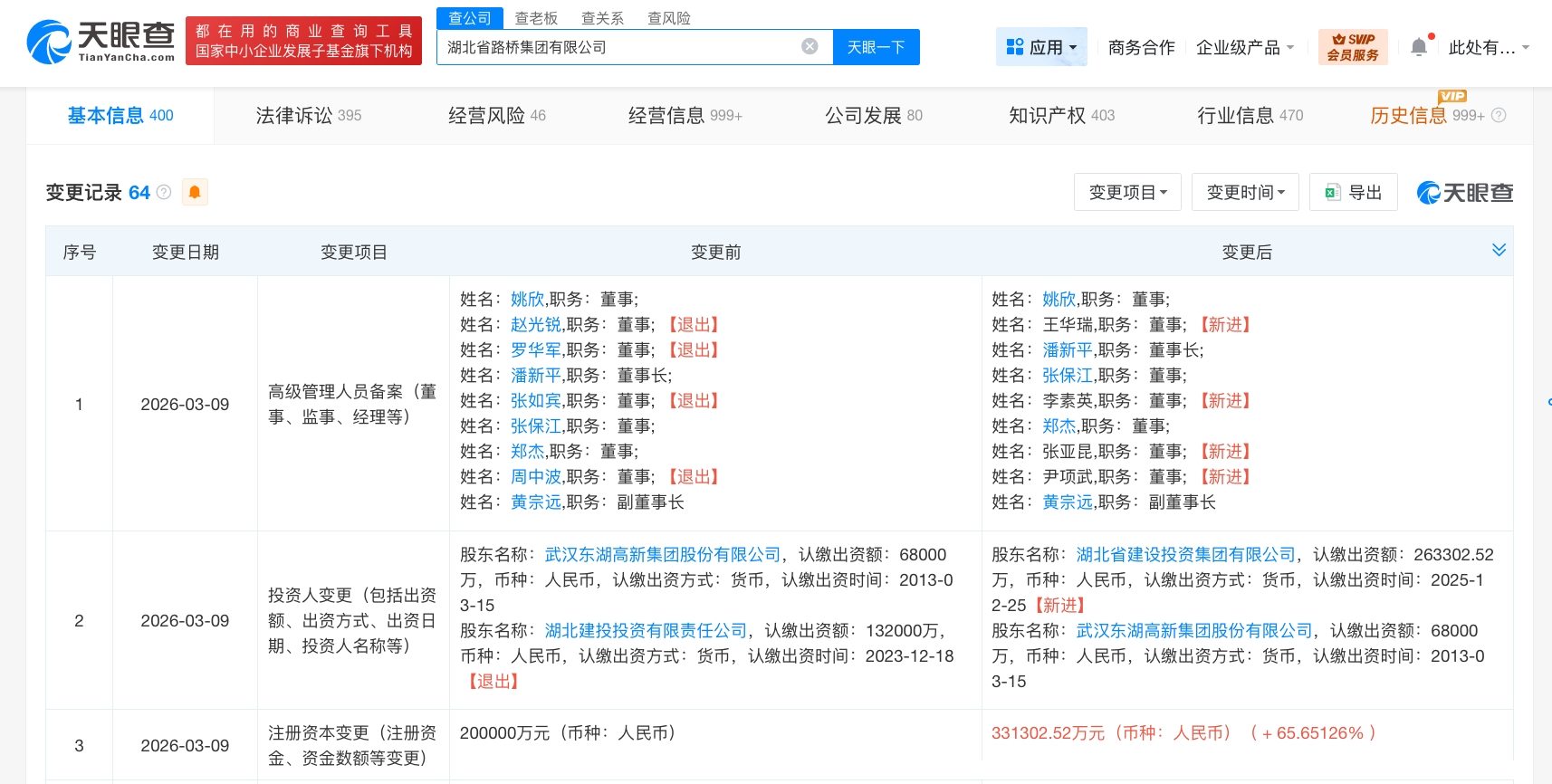Open 黄宗远 link in the 变更后 column
The image size is (1552, 784).
click(x=1068, y=502)
